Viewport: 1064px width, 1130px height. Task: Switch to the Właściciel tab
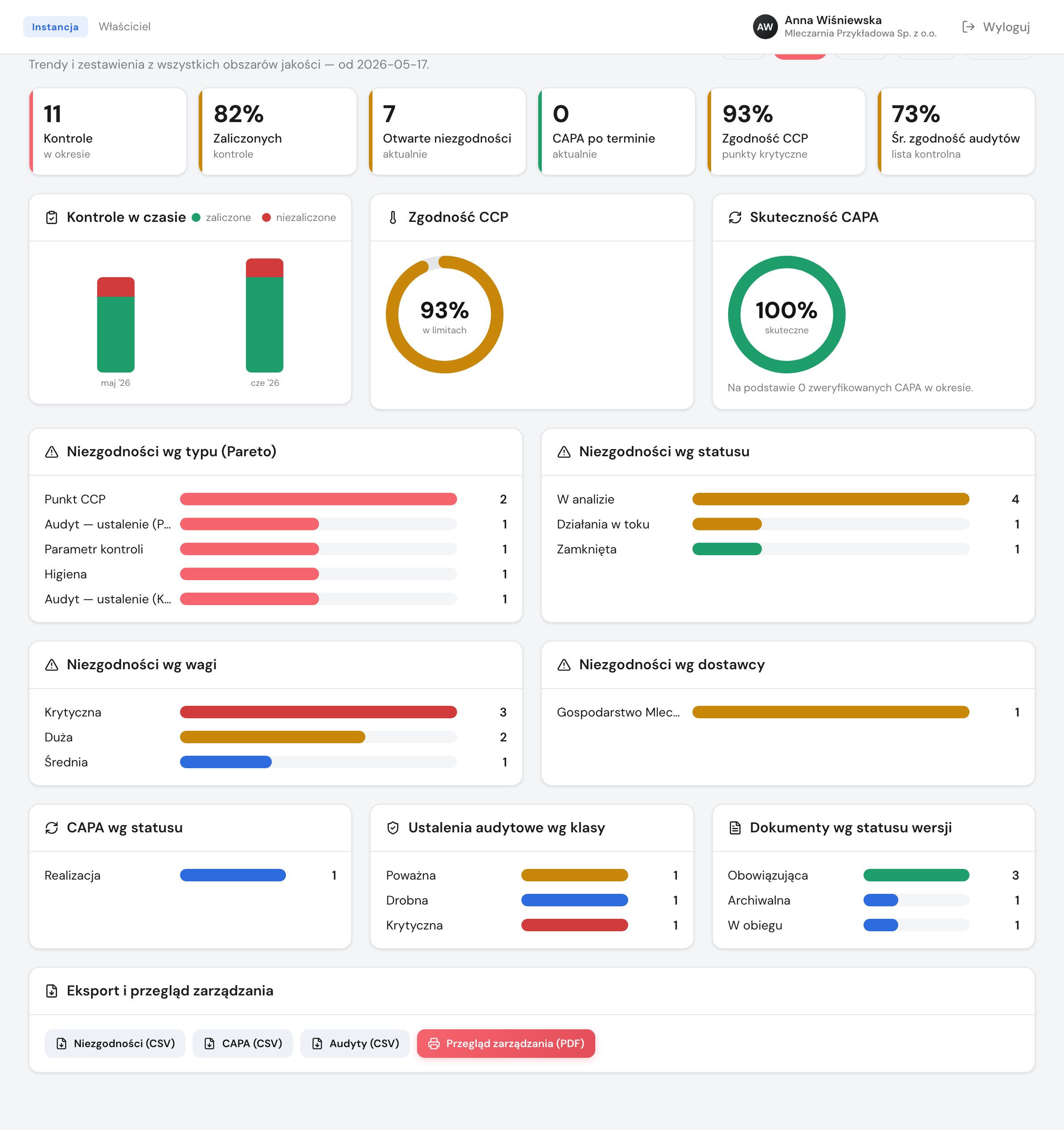(124, 27)
